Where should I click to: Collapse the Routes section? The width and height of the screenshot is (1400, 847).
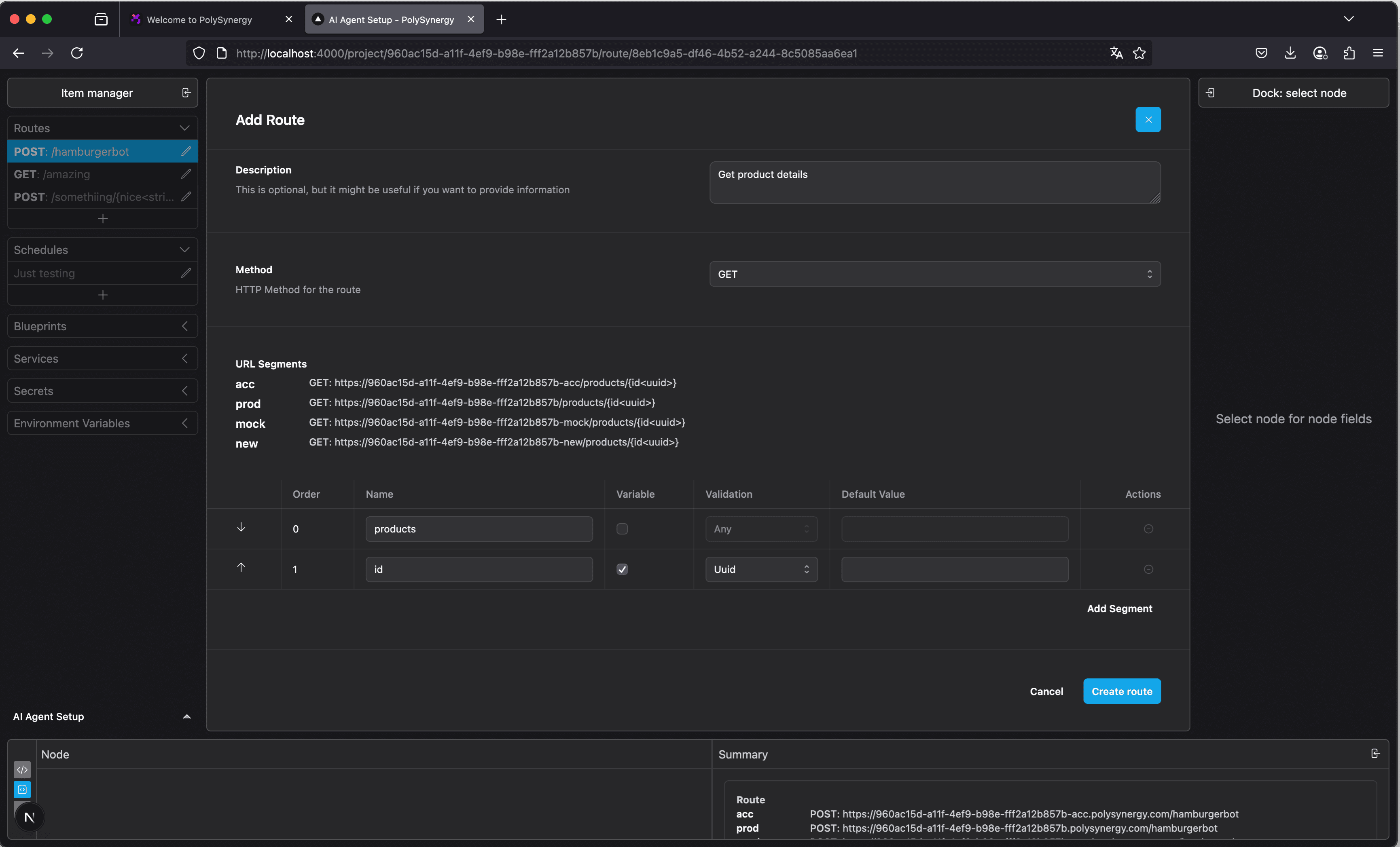point(184,128)
